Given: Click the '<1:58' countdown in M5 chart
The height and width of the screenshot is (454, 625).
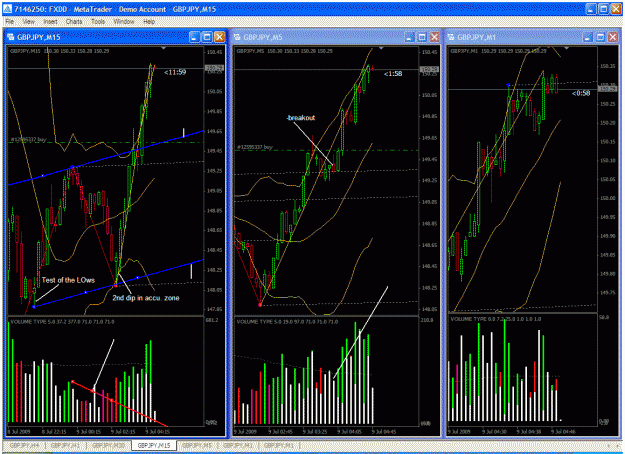Looking at the screenshot, I should (393, 74).
